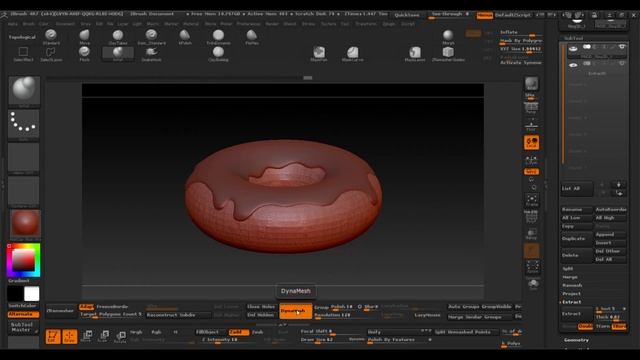Image resolution: width=640 pixels, height=360 pixels.
Task: Expand the Geometry section
Action: 576,340
